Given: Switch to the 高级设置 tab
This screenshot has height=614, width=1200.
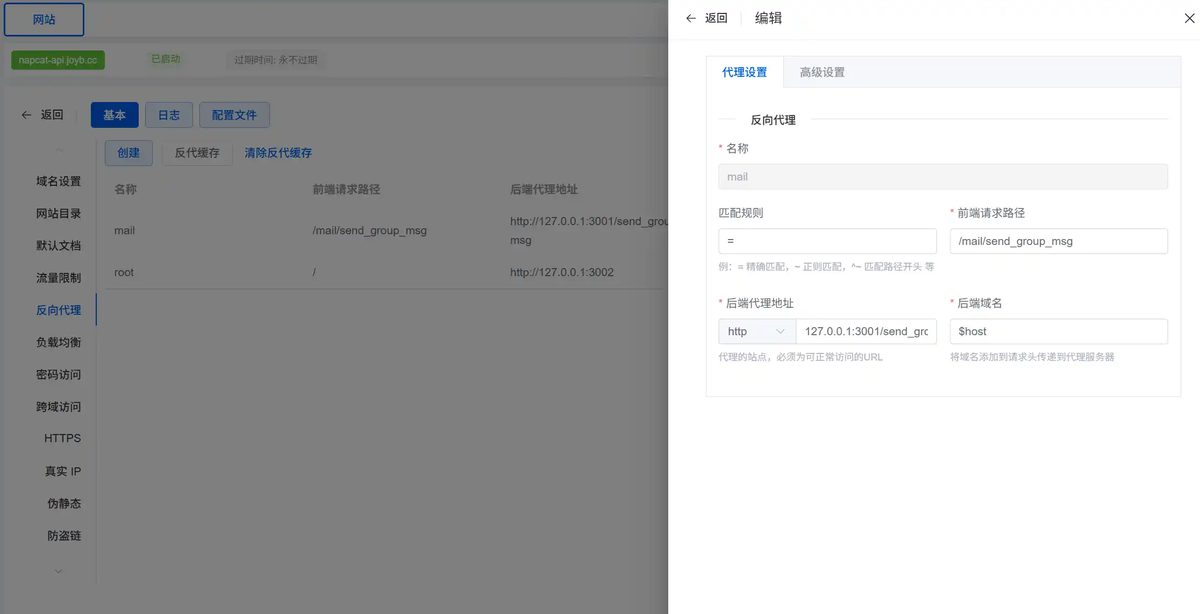Looking at the screenshot, I should 822,72.
